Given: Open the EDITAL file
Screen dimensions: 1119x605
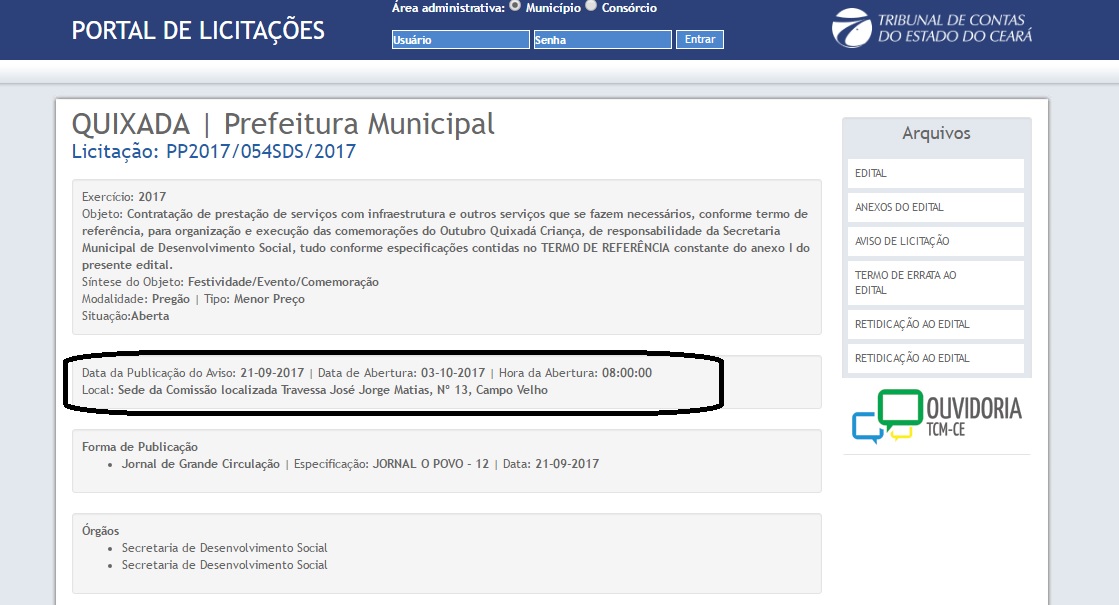Looking at the screenshot, I should tap(935, 173).
